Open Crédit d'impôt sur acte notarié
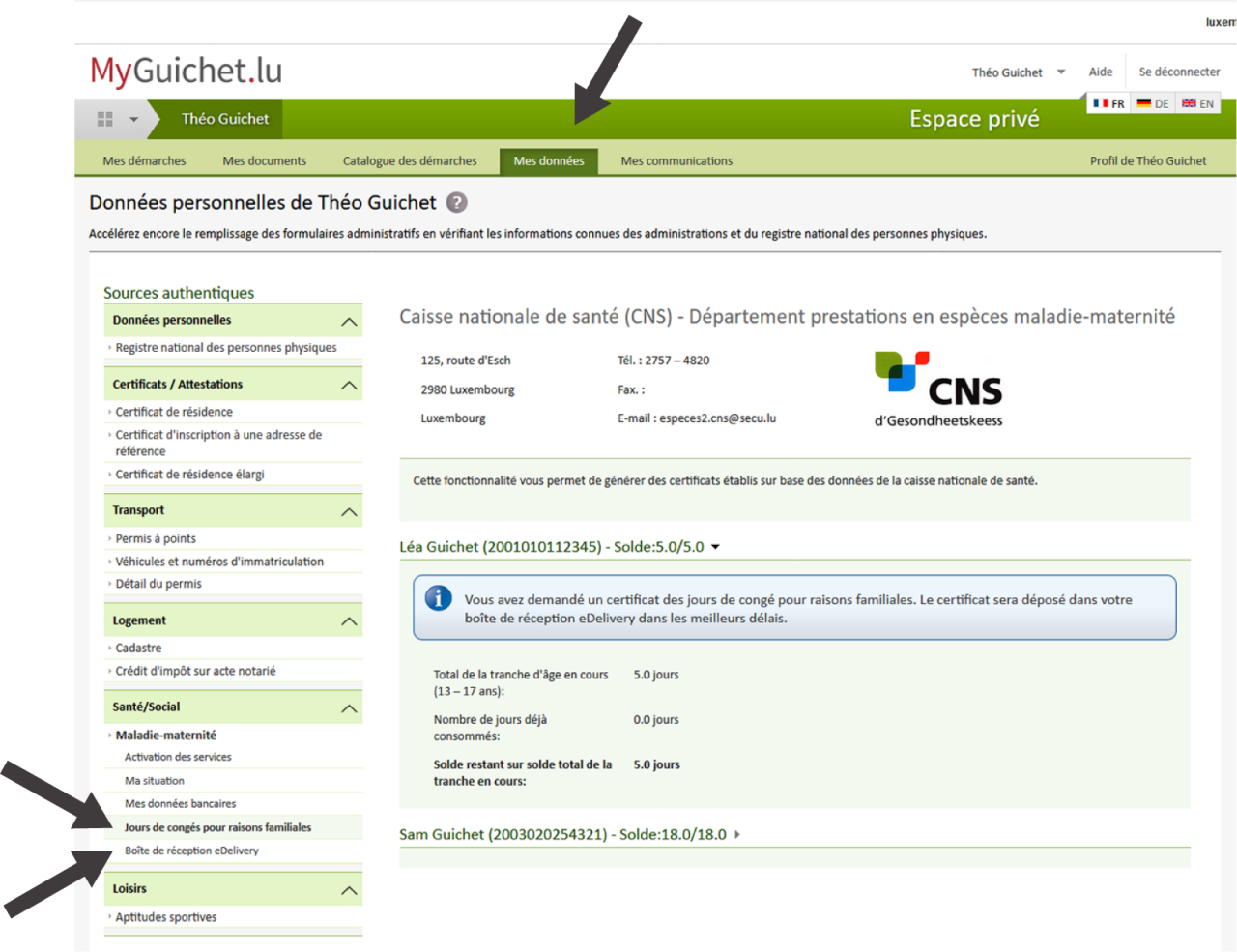Screen dimensions: 1237x952 click(195, 671)
